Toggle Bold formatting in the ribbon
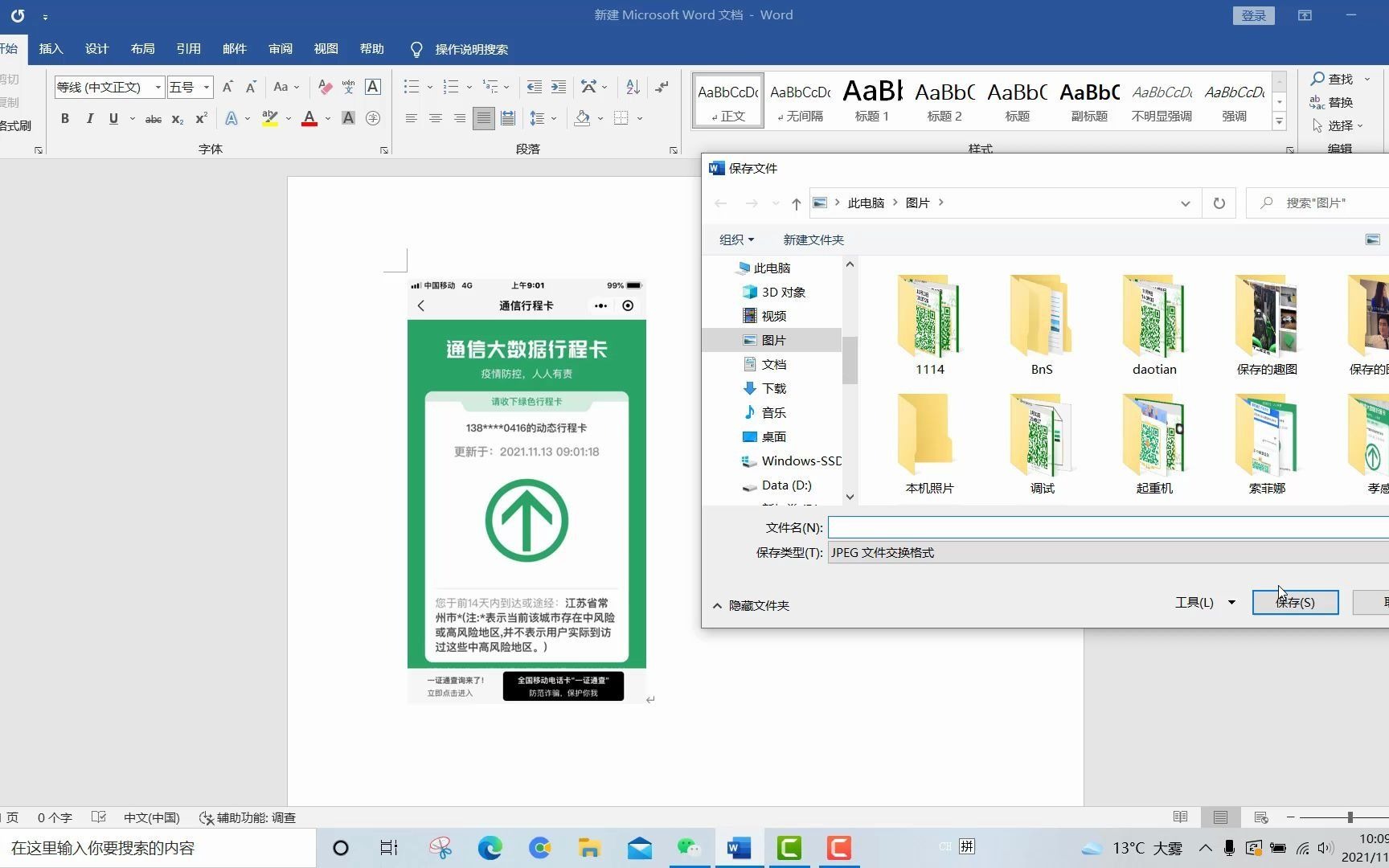The image size is (1389, 868). (65, 118)
